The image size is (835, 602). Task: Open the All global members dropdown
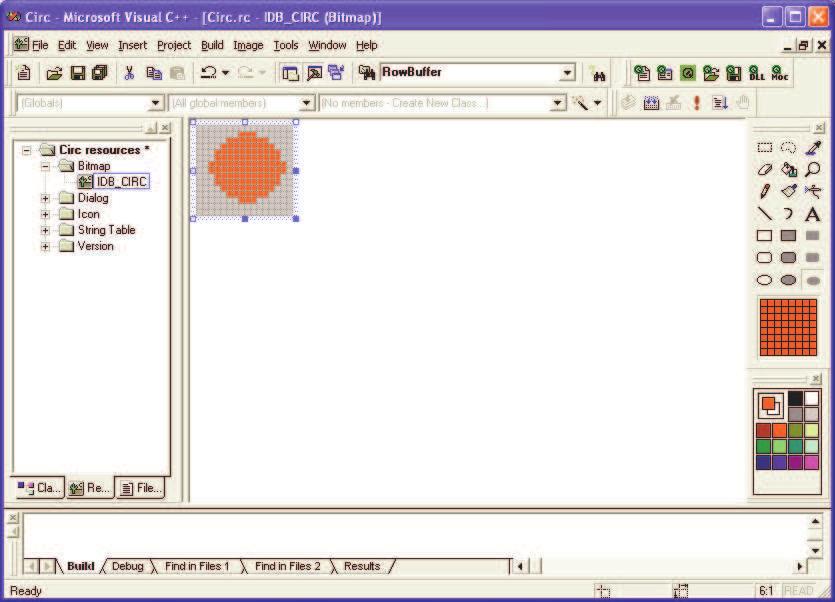(307, 103)
